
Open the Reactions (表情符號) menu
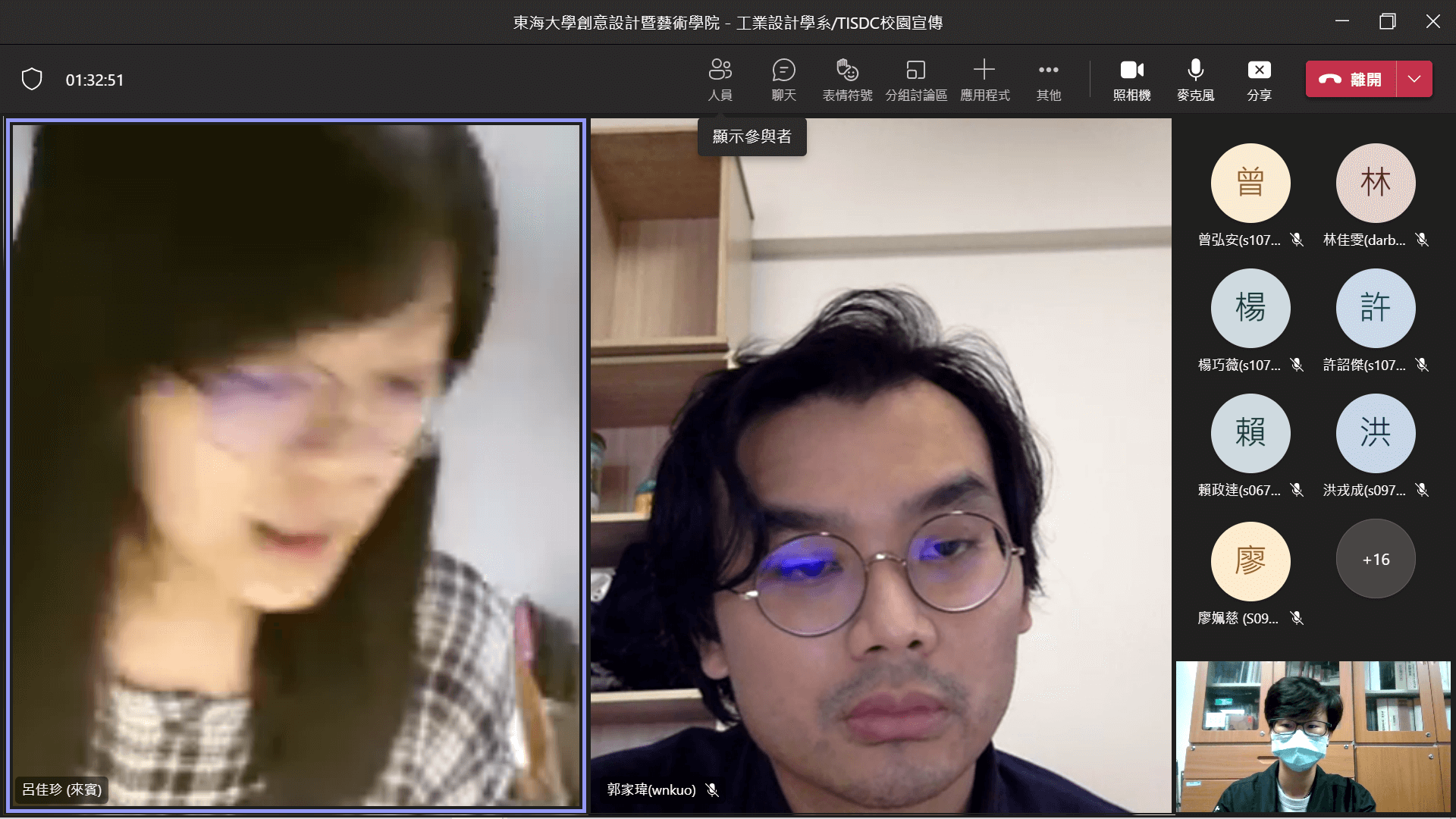[847, 79]
